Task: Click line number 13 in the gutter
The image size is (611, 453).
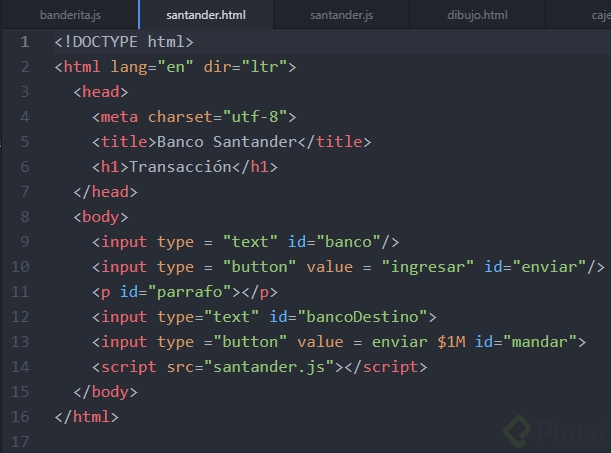Action: pyautogui.click(x=20, y=342)
